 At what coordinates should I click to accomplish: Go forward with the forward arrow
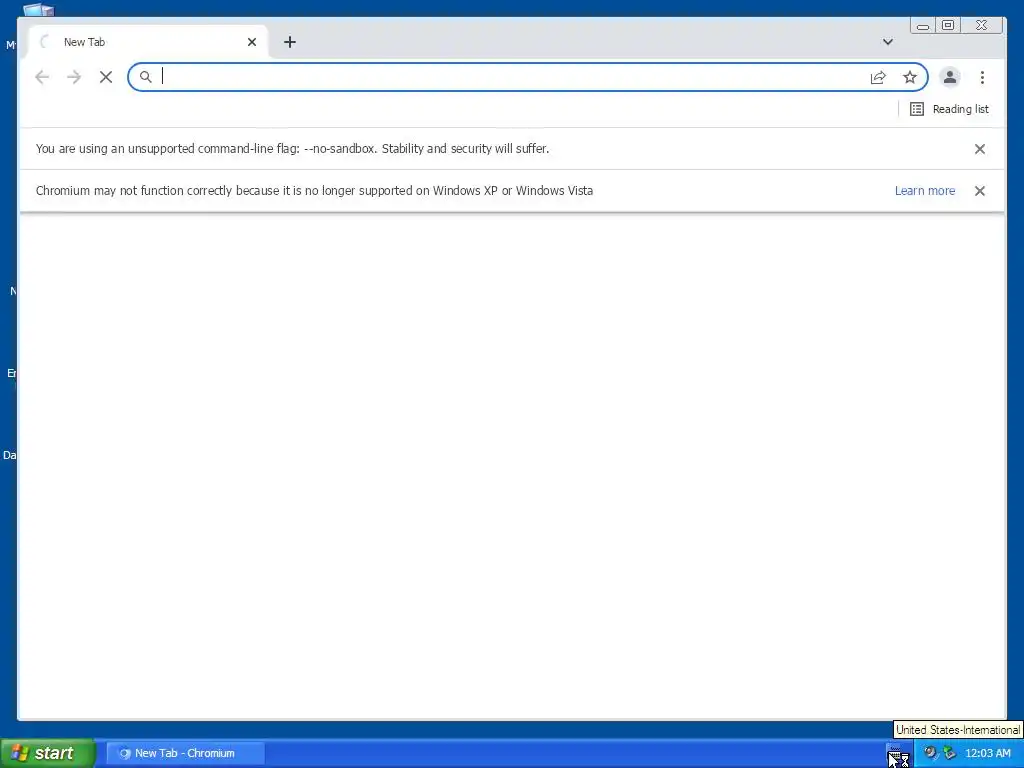pos(74,77)
